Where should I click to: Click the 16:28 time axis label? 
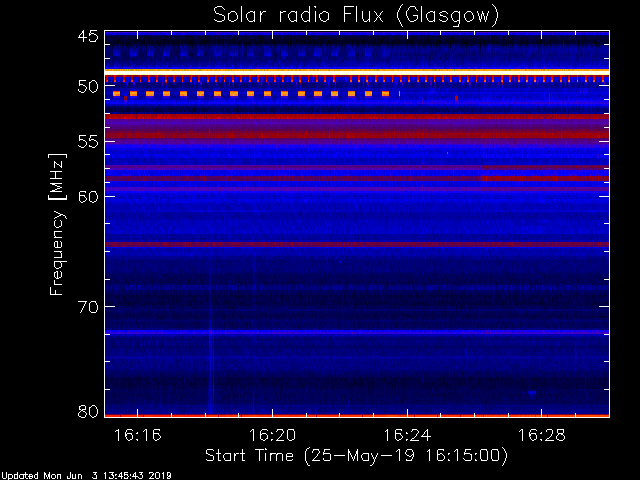(542, 436)
